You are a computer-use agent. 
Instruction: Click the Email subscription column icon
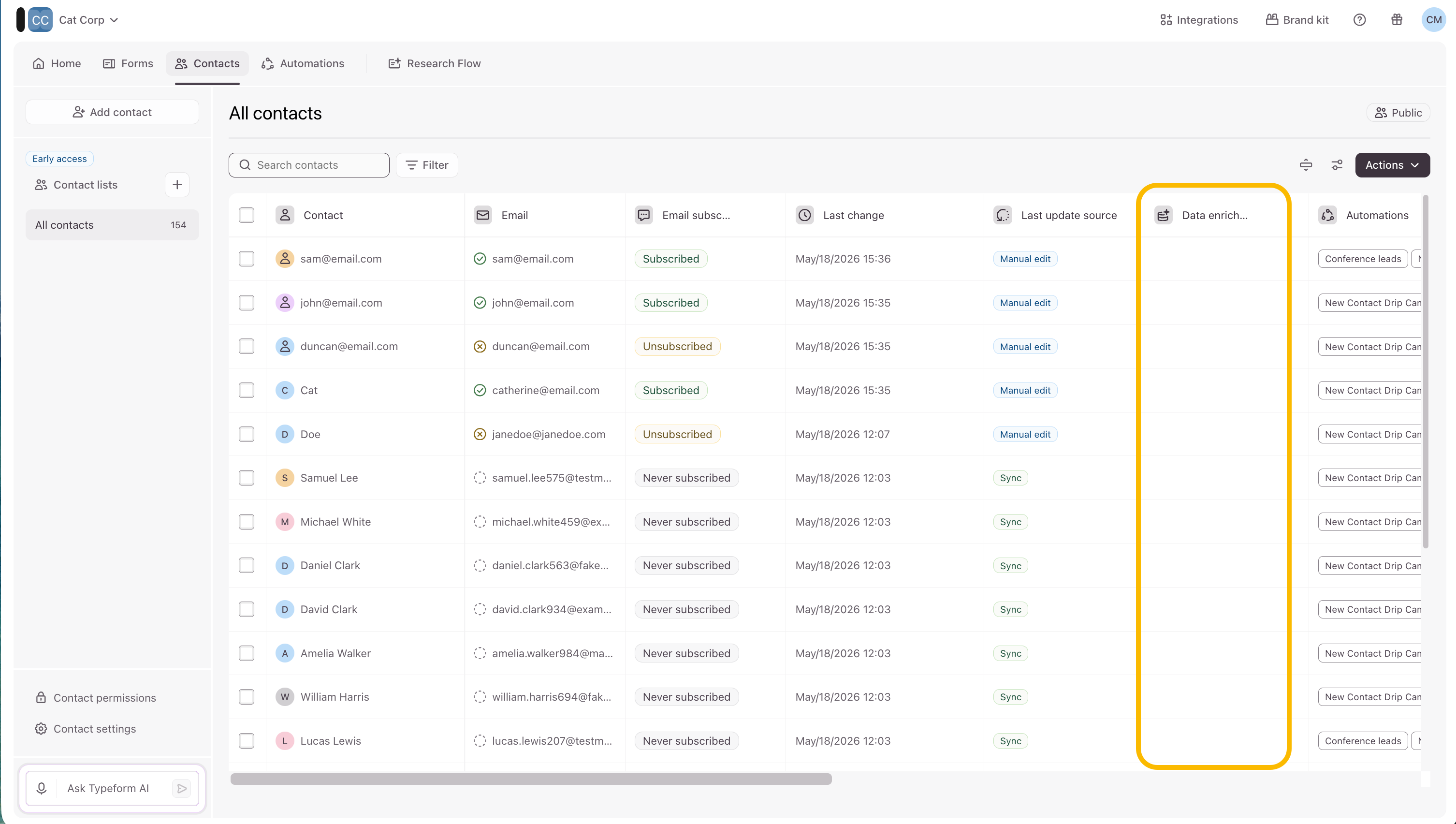tap(644, 215)
